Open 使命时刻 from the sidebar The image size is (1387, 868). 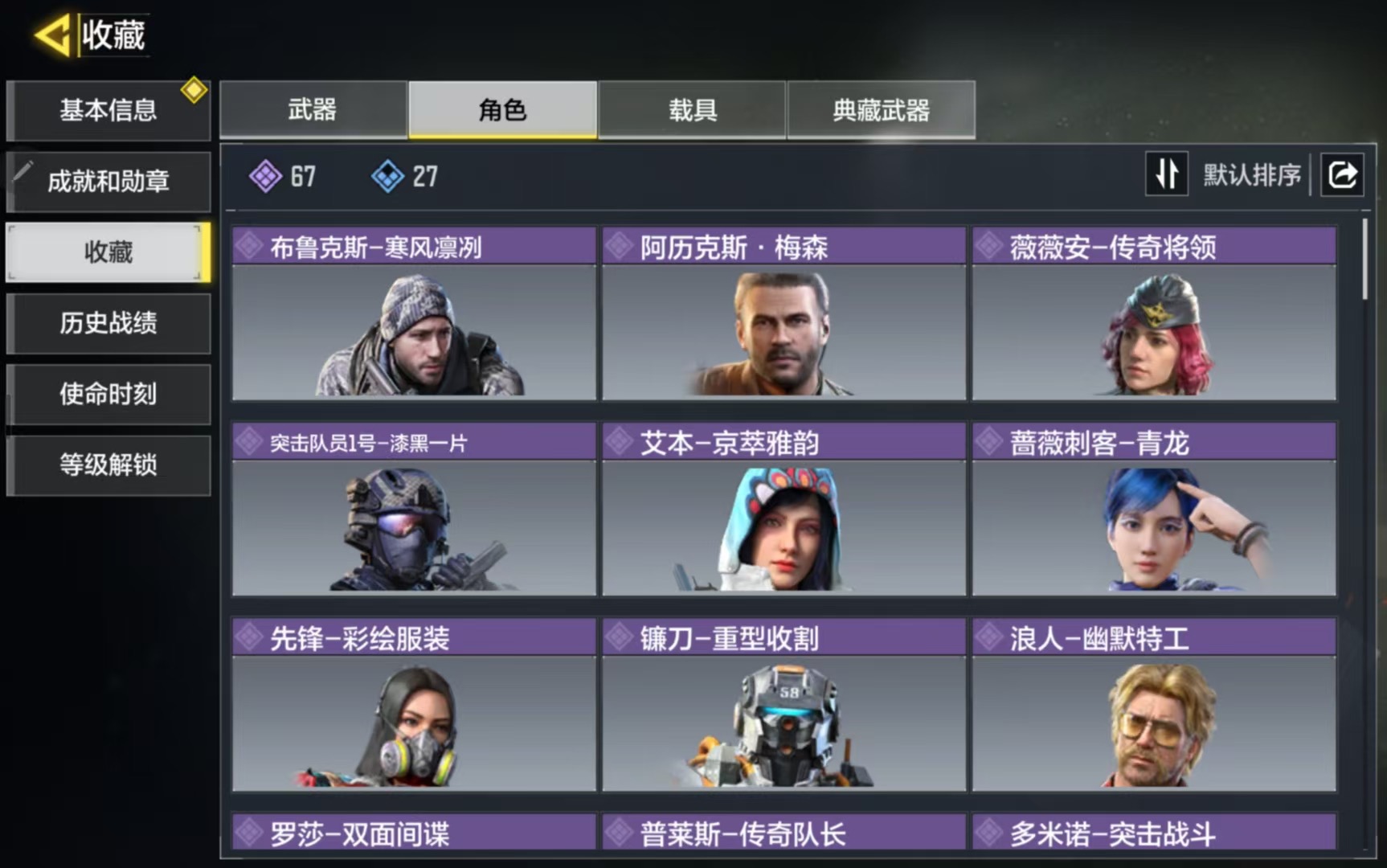pos(108,394)
